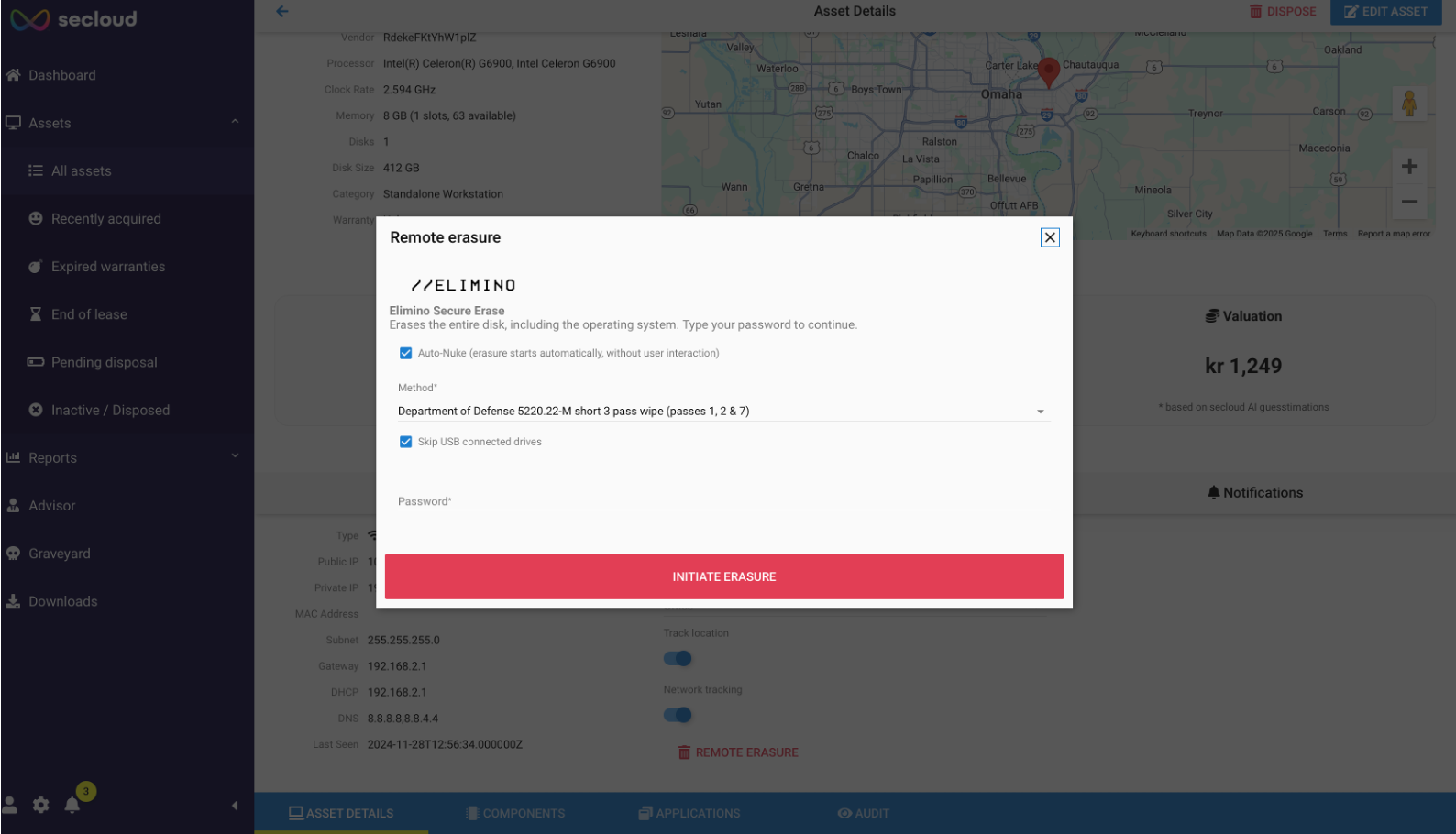Collapse sidebar with the arrow icon
This screenshot has height=834, width=1456.
point(235,806)
